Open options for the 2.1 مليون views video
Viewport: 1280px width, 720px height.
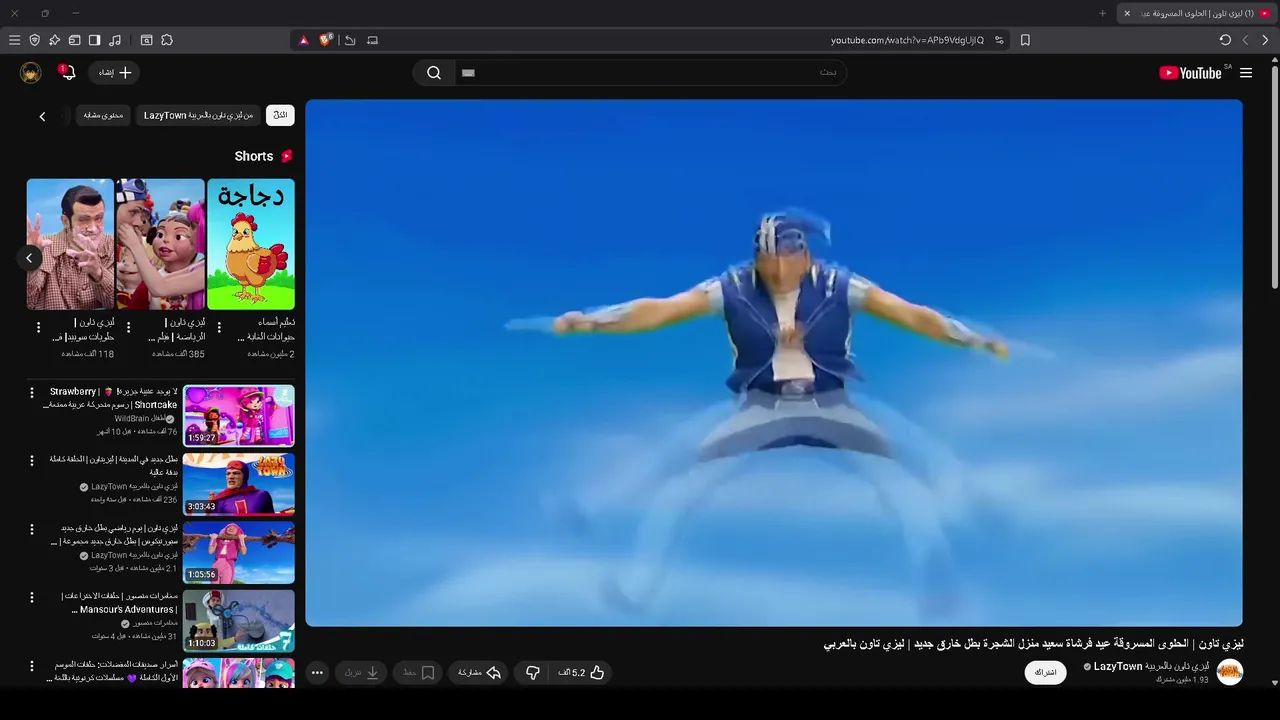click(31, 529)
